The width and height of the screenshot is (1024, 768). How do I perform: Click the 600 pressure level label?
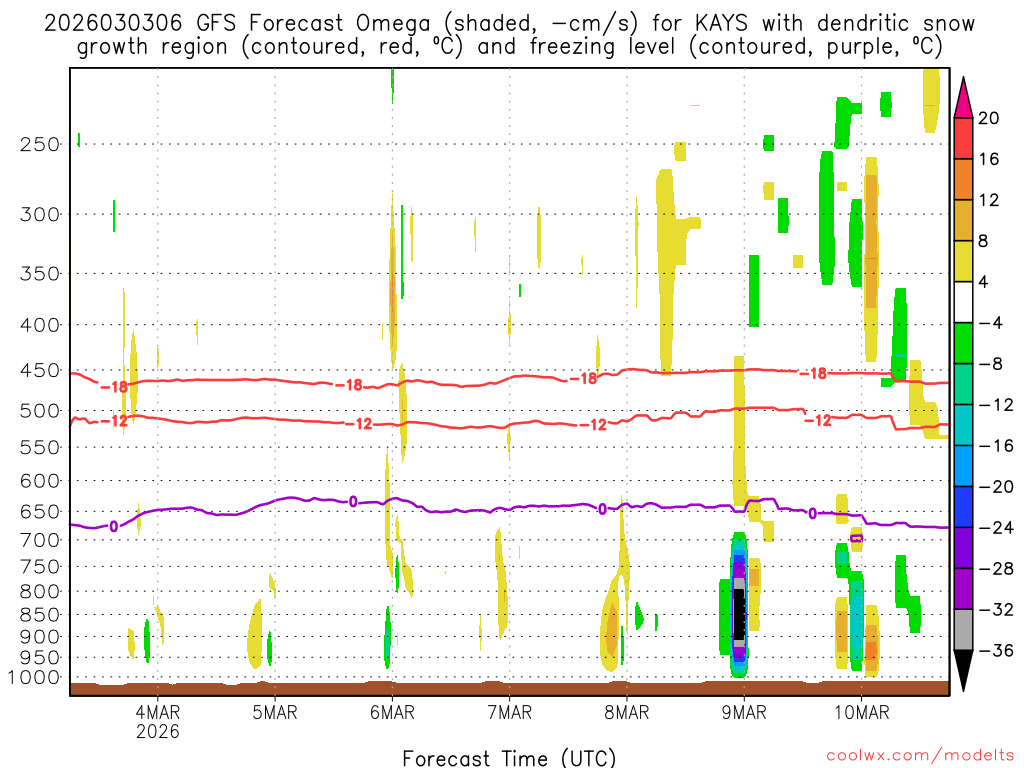[40, 481]
